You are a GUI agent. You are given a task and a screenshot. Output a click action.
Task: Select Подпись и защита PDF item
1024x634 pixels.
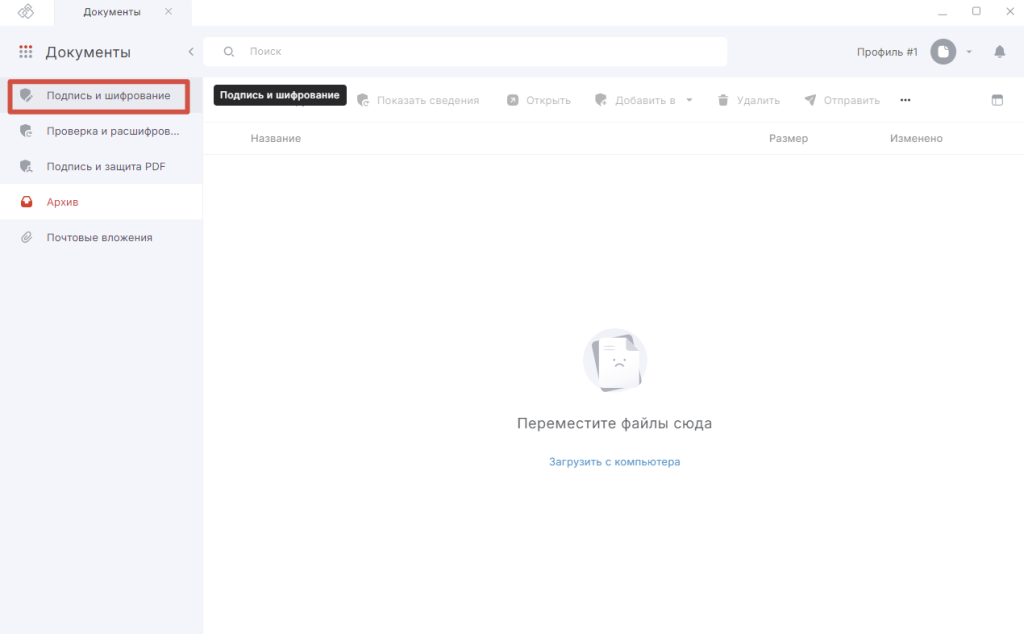click(x=101, y=166)
